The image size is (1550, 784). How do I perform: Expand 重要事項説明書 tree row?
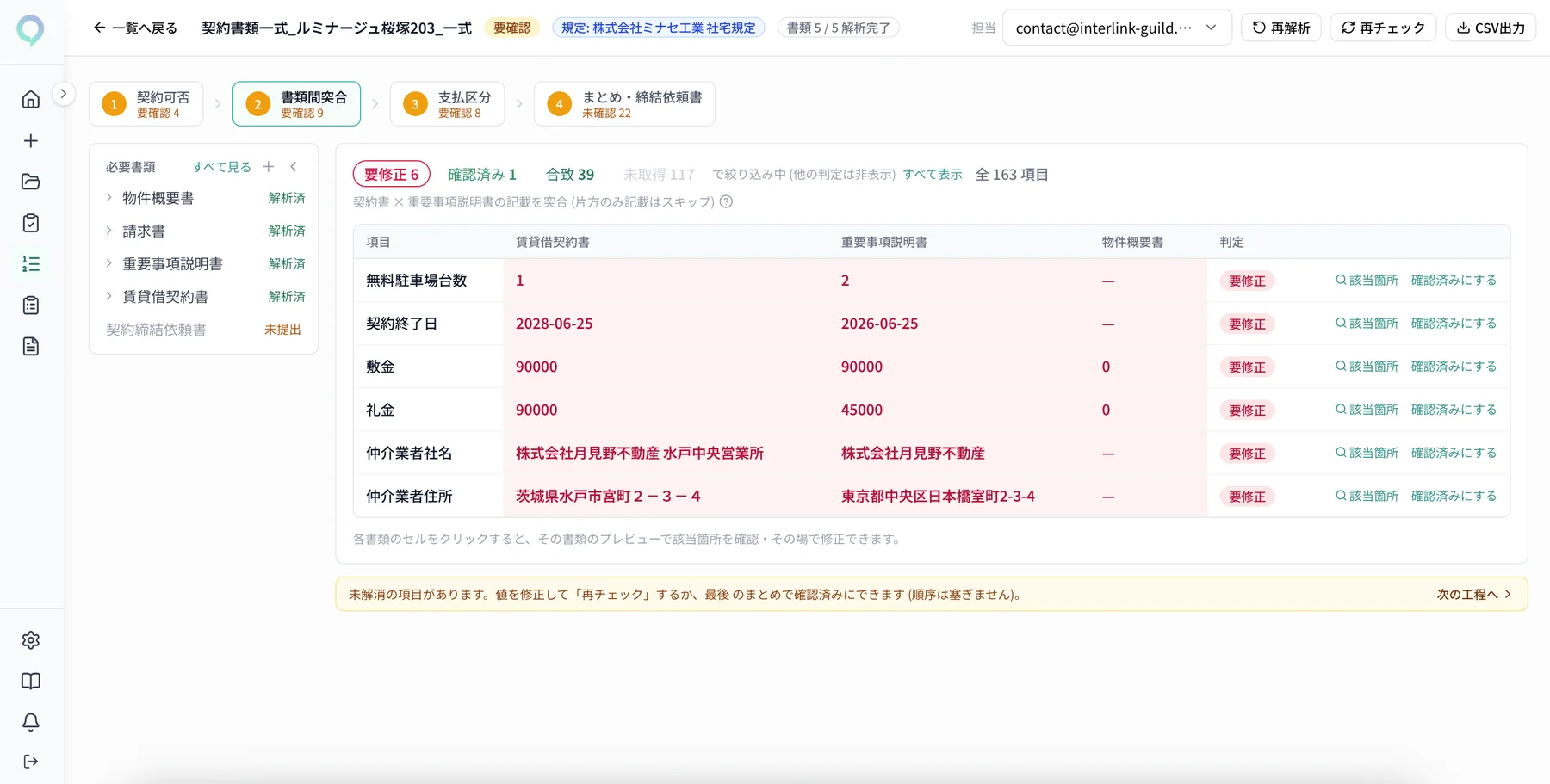pyautogui.click(x=203, y=263)
